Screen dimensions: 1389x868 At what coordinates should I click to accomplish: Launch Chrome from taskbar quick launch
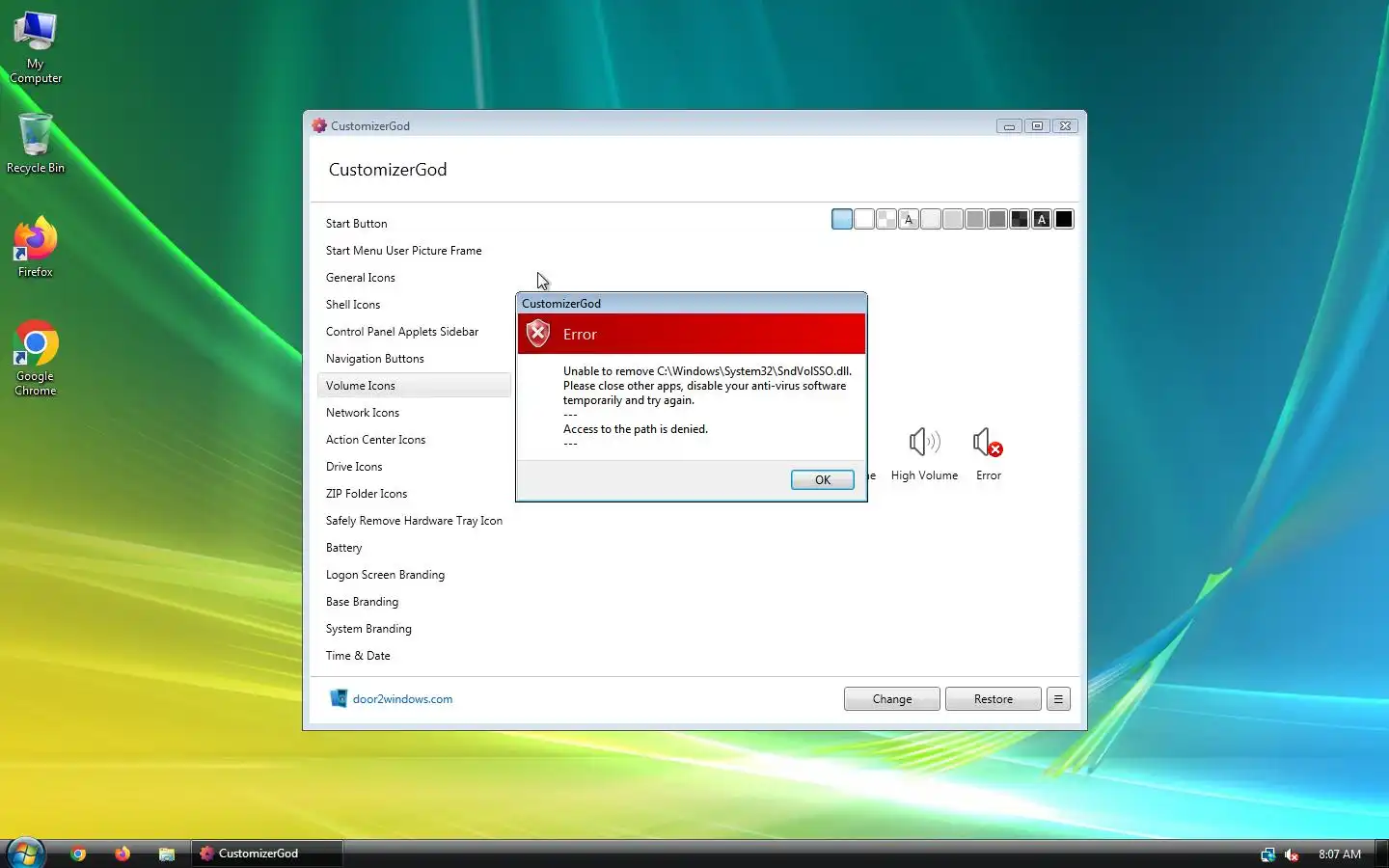coord(79,854)
